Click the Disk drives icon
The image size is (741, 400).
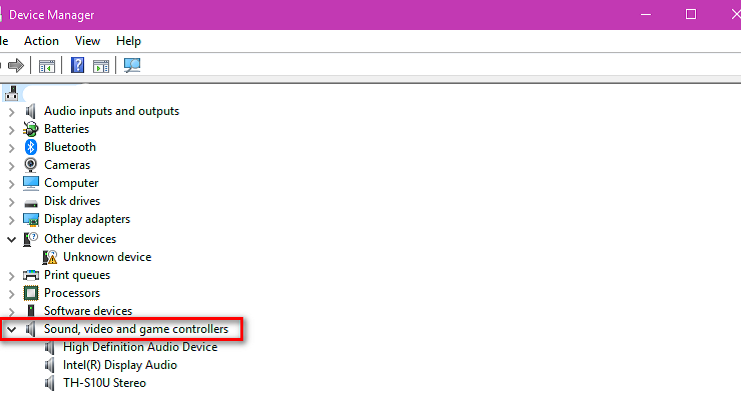(x=31, y=203)
